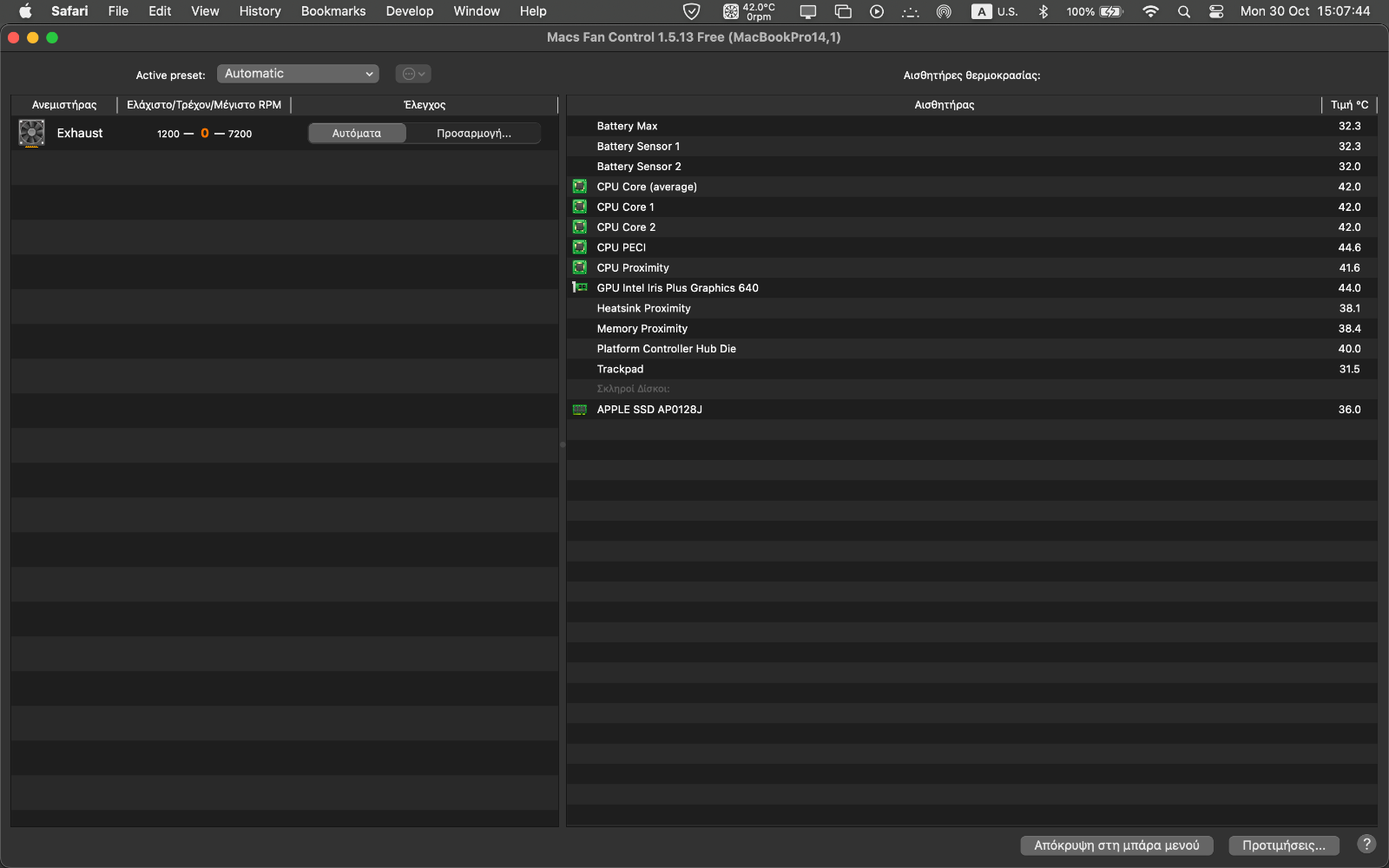Click the current RPM value 0
Viewport: 1389px width, 868px height.
[205, 133]
